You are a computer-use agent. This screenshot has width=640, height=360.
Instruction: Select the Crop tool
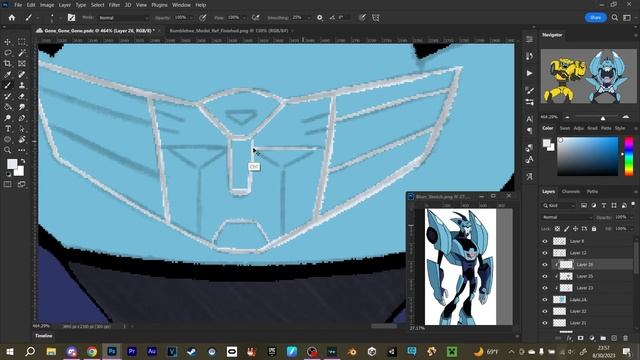click(7, 64)
